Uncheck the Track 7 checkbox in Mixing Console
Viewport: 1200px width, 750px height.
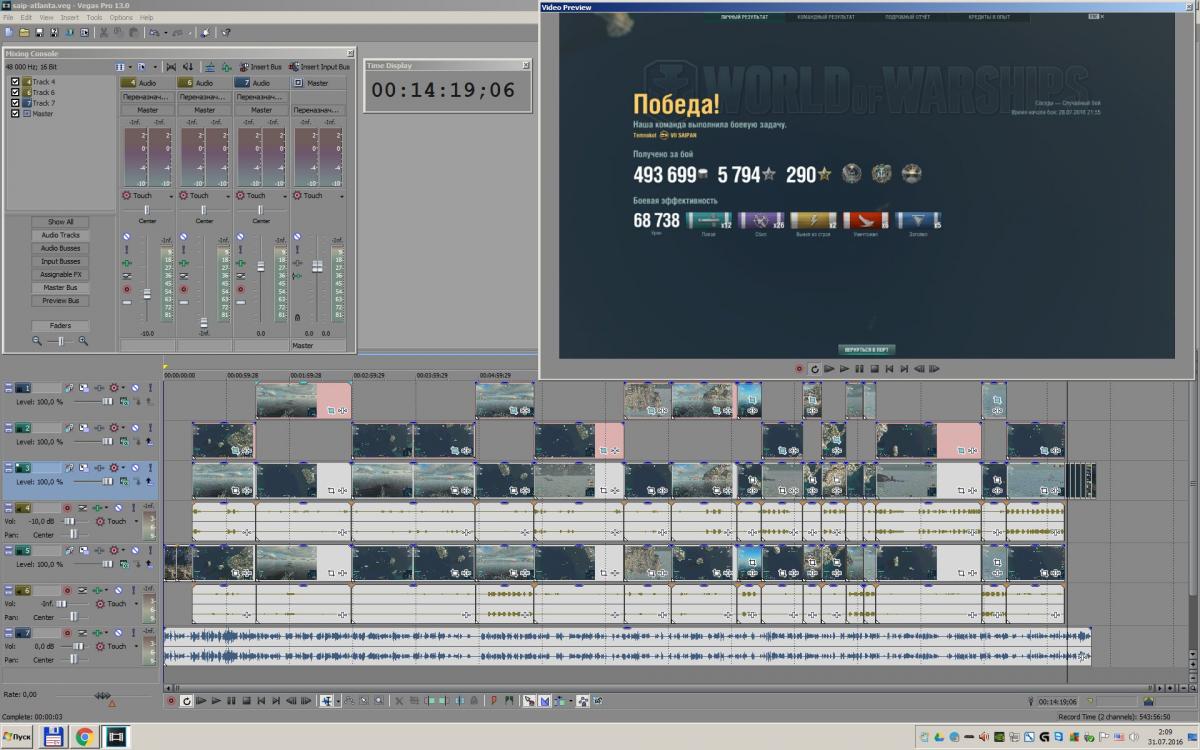(x=15, y=103)
